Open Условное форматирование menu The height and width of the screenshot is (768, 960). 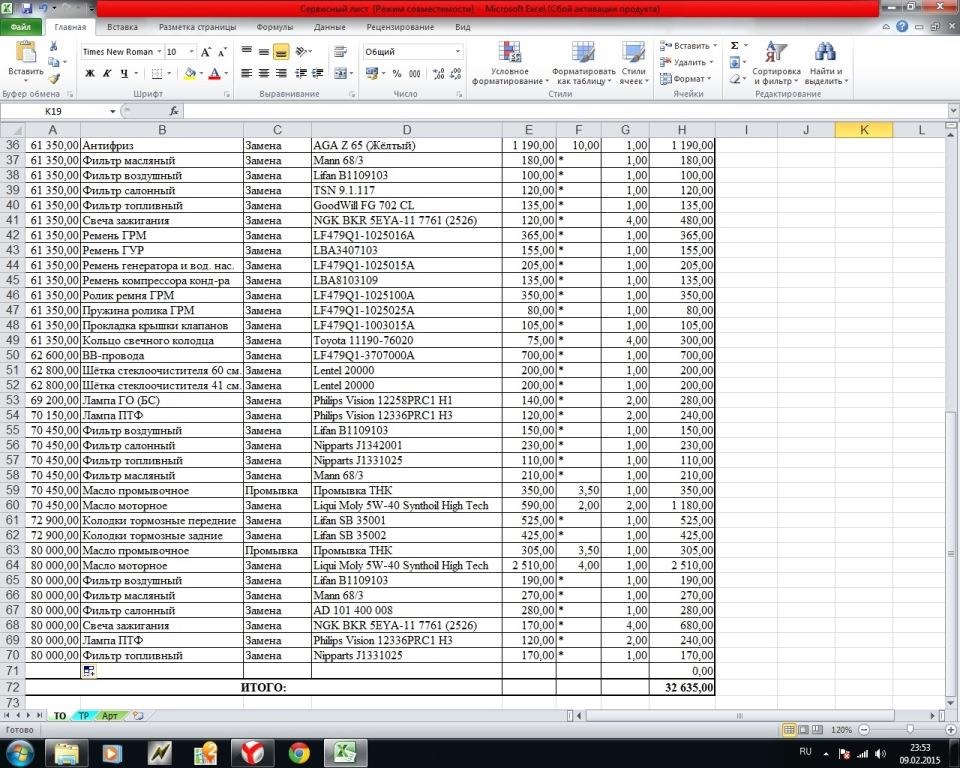pyautogui.click(x=509, y=63)
